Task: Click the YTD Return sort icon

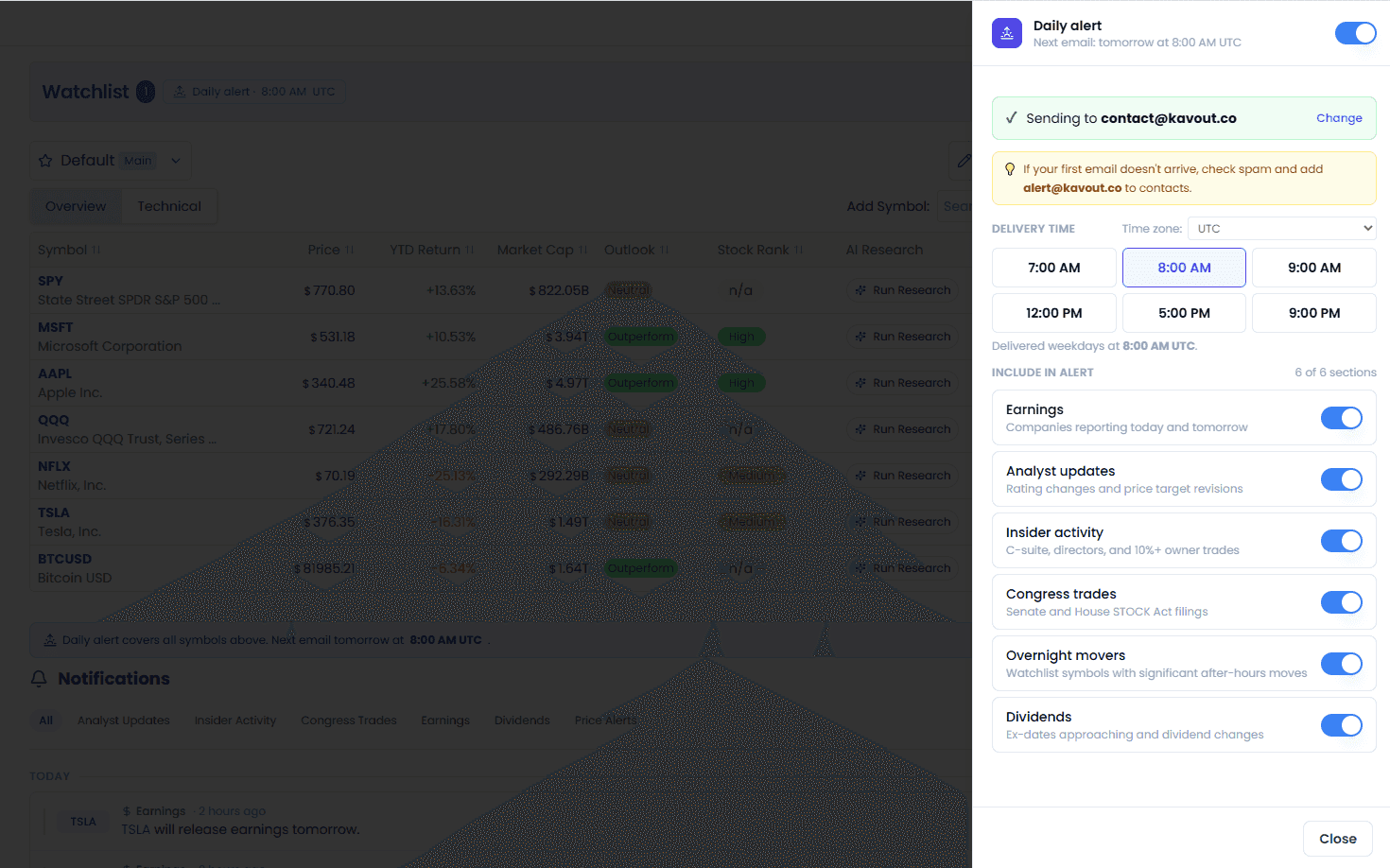Action: click(470, 250)
